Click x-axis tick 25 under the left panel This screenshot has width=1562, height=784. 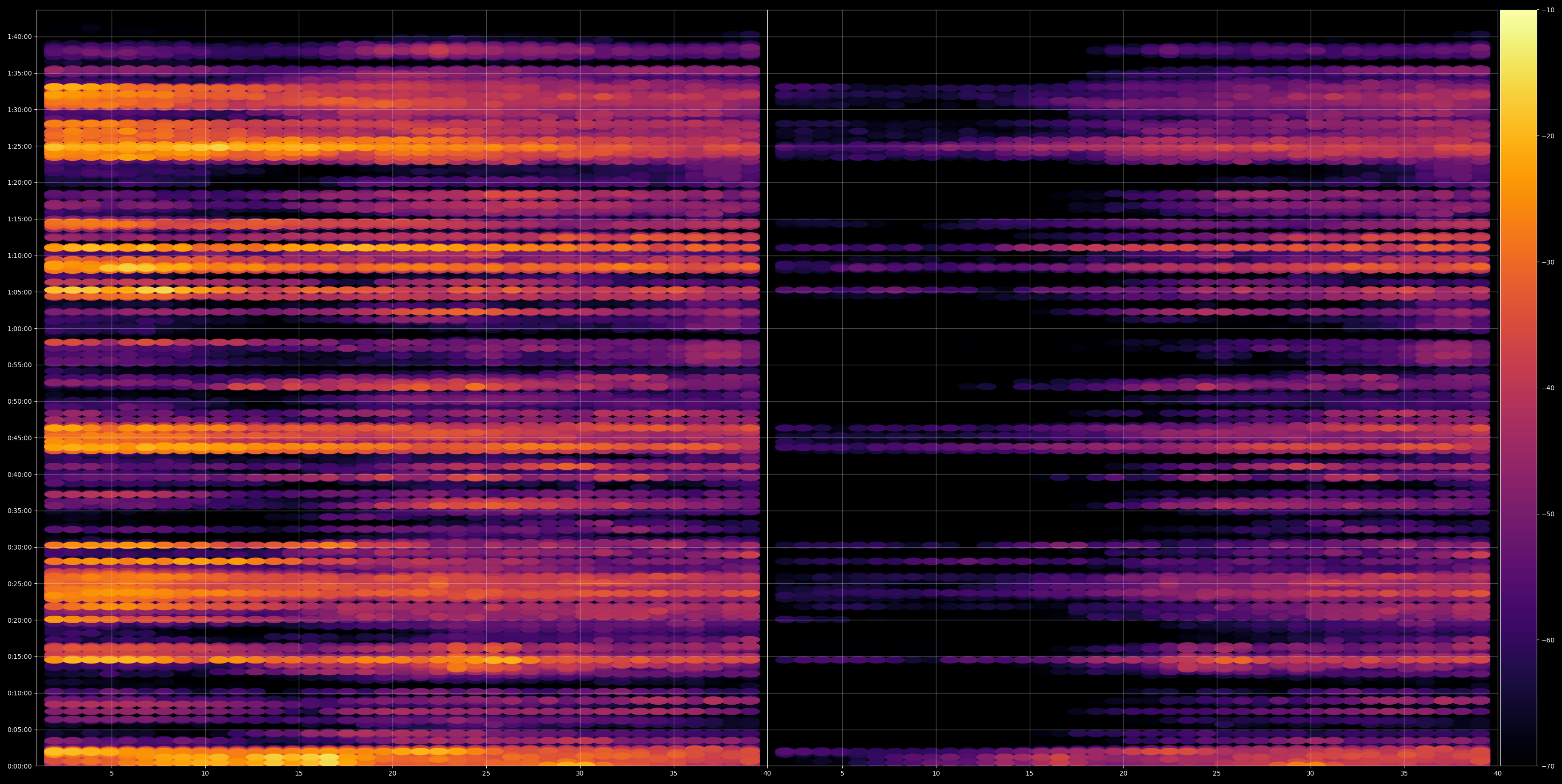(486, 774)
